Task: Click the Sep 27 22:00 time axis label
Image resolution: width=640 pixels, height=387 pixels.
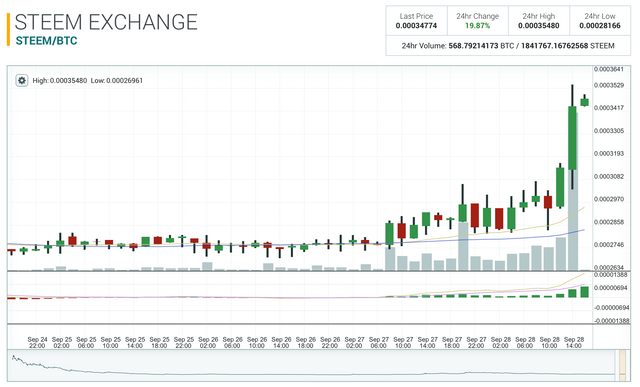Action: pos(476,343)
